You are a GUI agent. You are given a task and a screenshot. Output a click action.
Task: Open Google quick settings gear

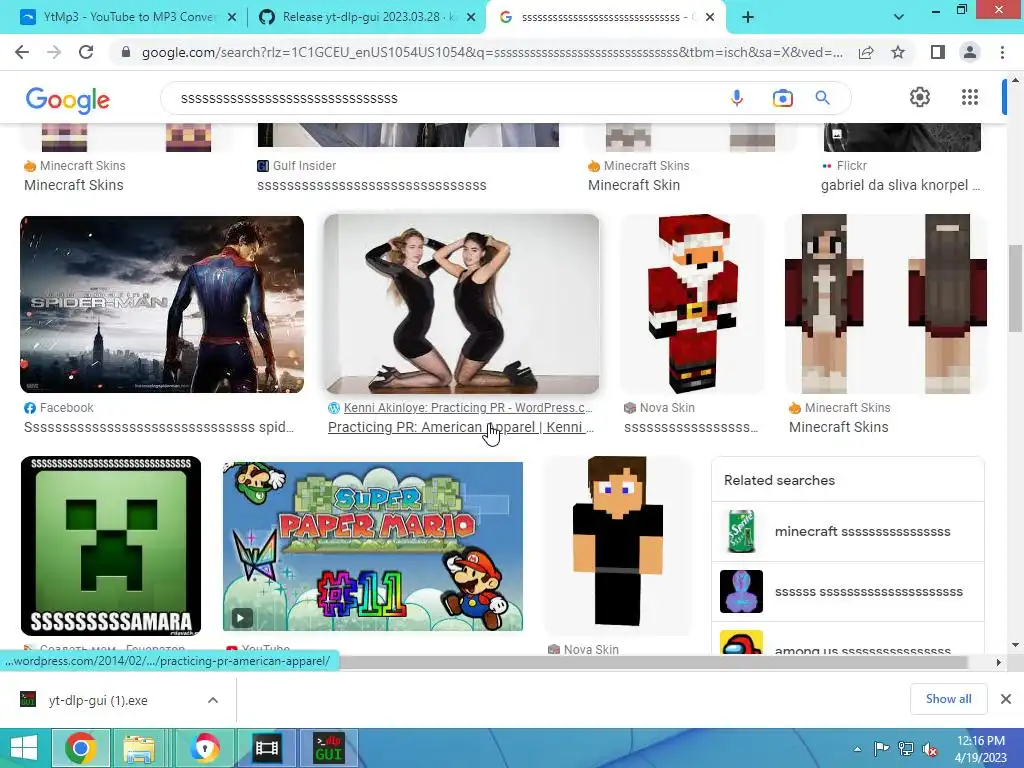(x=920, y=97)
